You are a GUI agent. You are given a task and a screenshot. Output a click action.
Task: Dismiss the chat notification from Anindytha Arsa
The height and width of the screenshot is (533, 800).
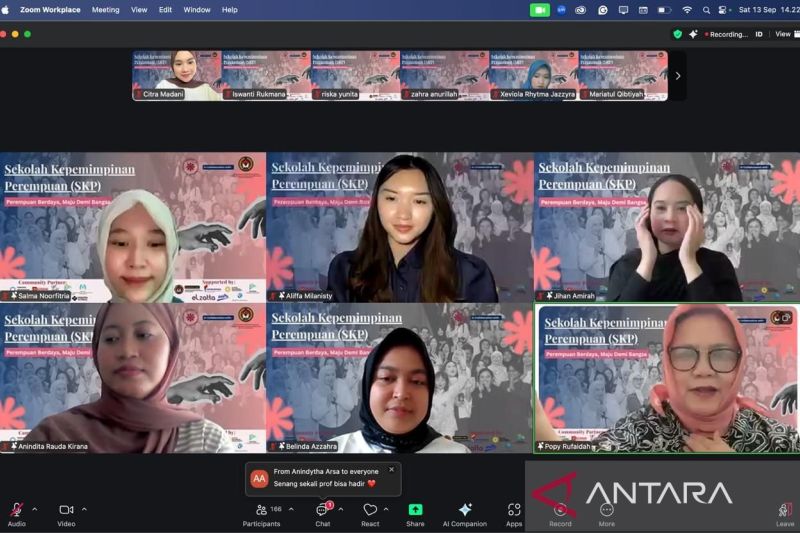tap(391, 469)
